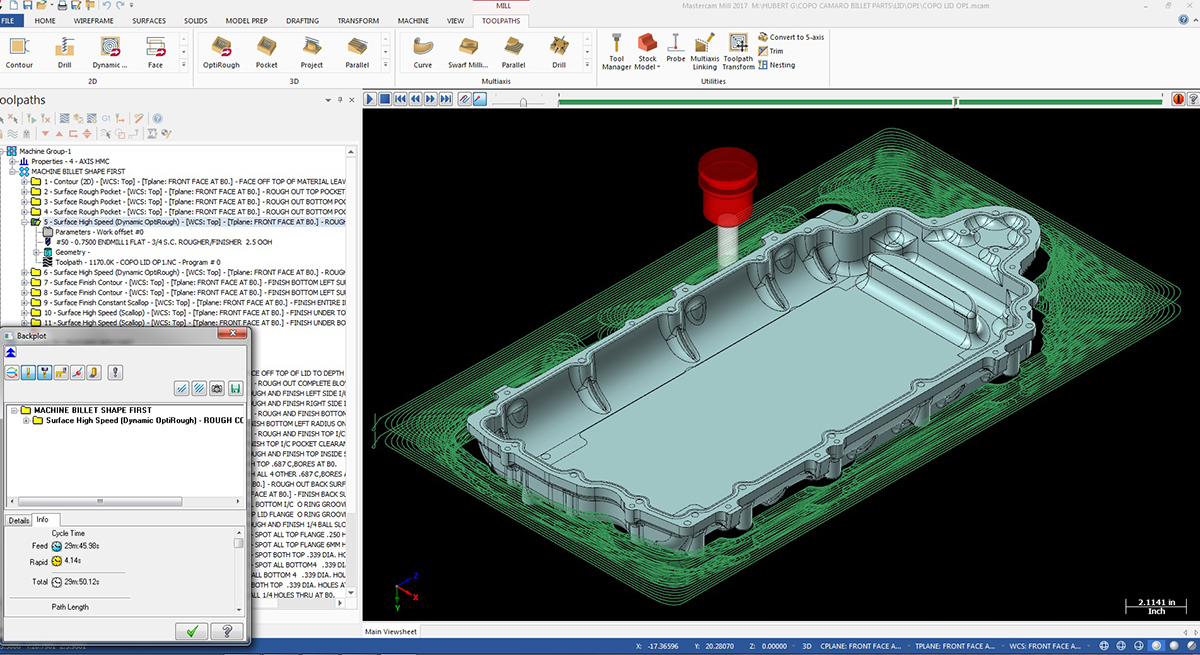Expand the 2D toolpath gallery
Screen dimensions: 1200x655
pos(184,67)
